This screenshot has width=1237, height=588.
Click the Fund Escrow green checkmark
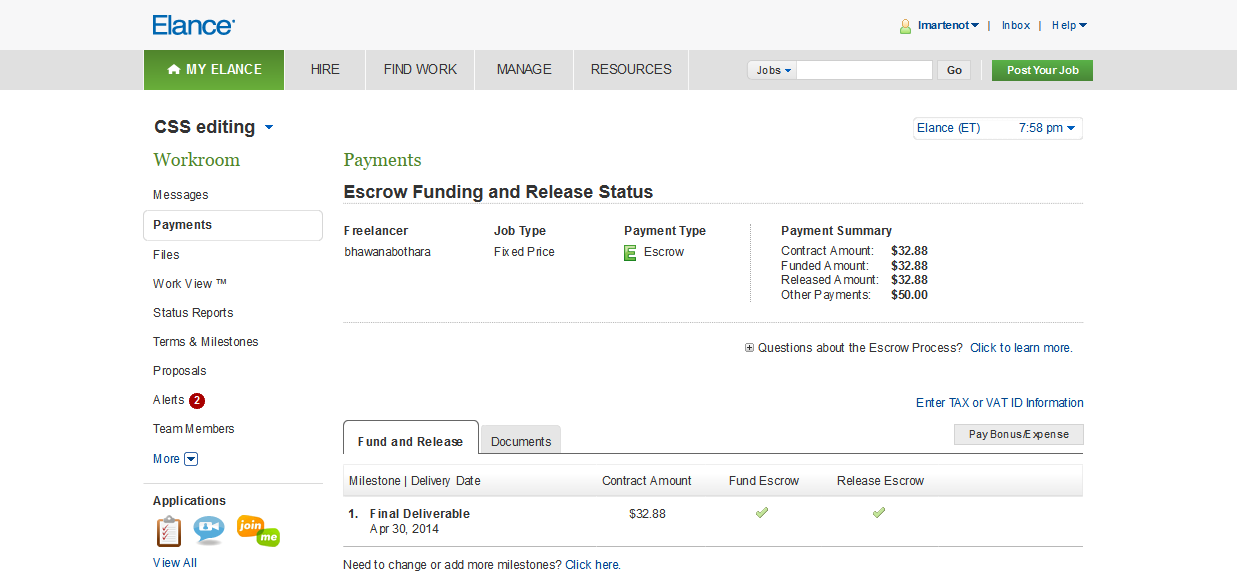(x=762, y=513)
